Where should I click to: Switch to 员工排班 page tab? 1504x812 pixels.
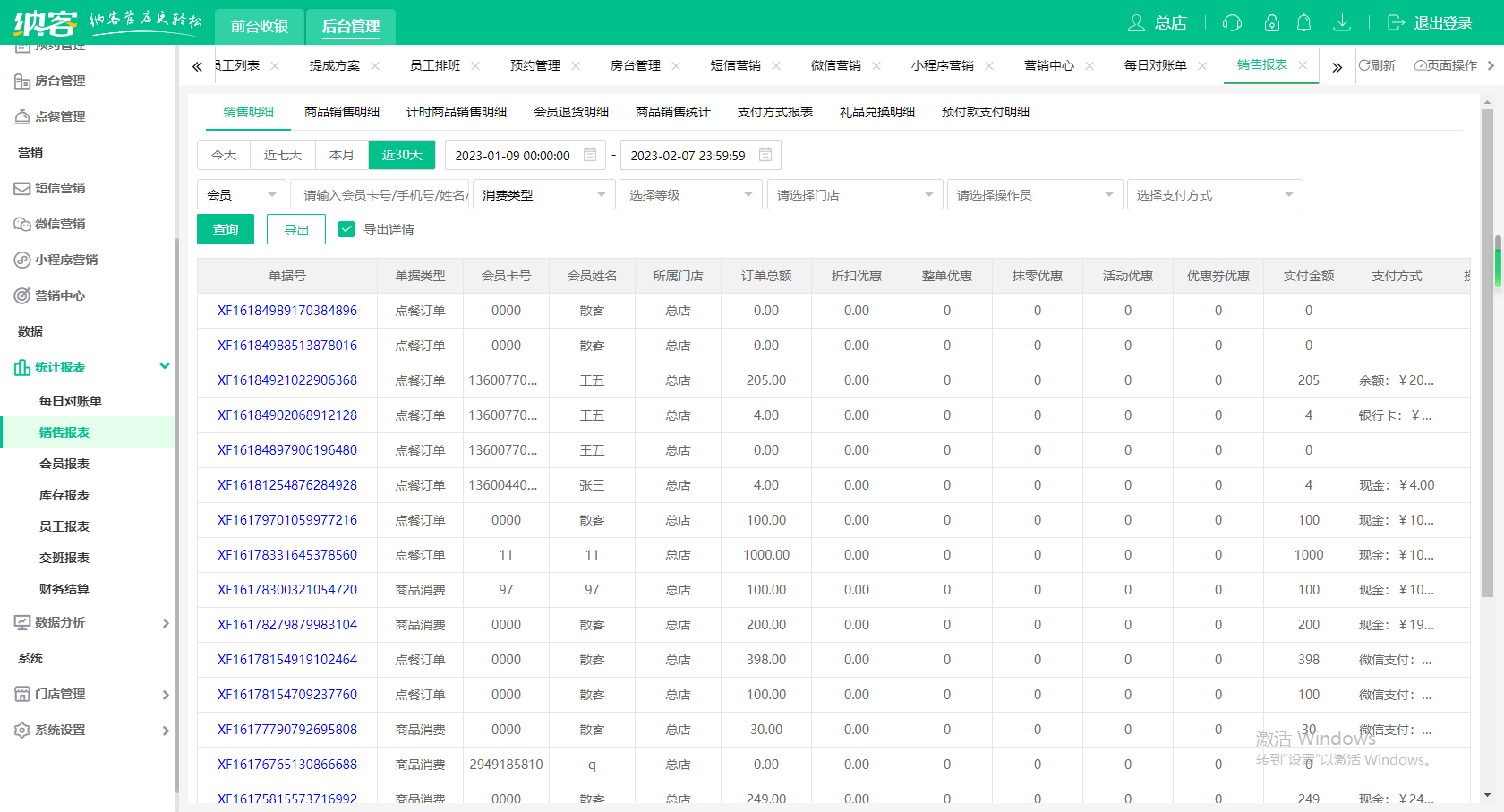point(435,65)
